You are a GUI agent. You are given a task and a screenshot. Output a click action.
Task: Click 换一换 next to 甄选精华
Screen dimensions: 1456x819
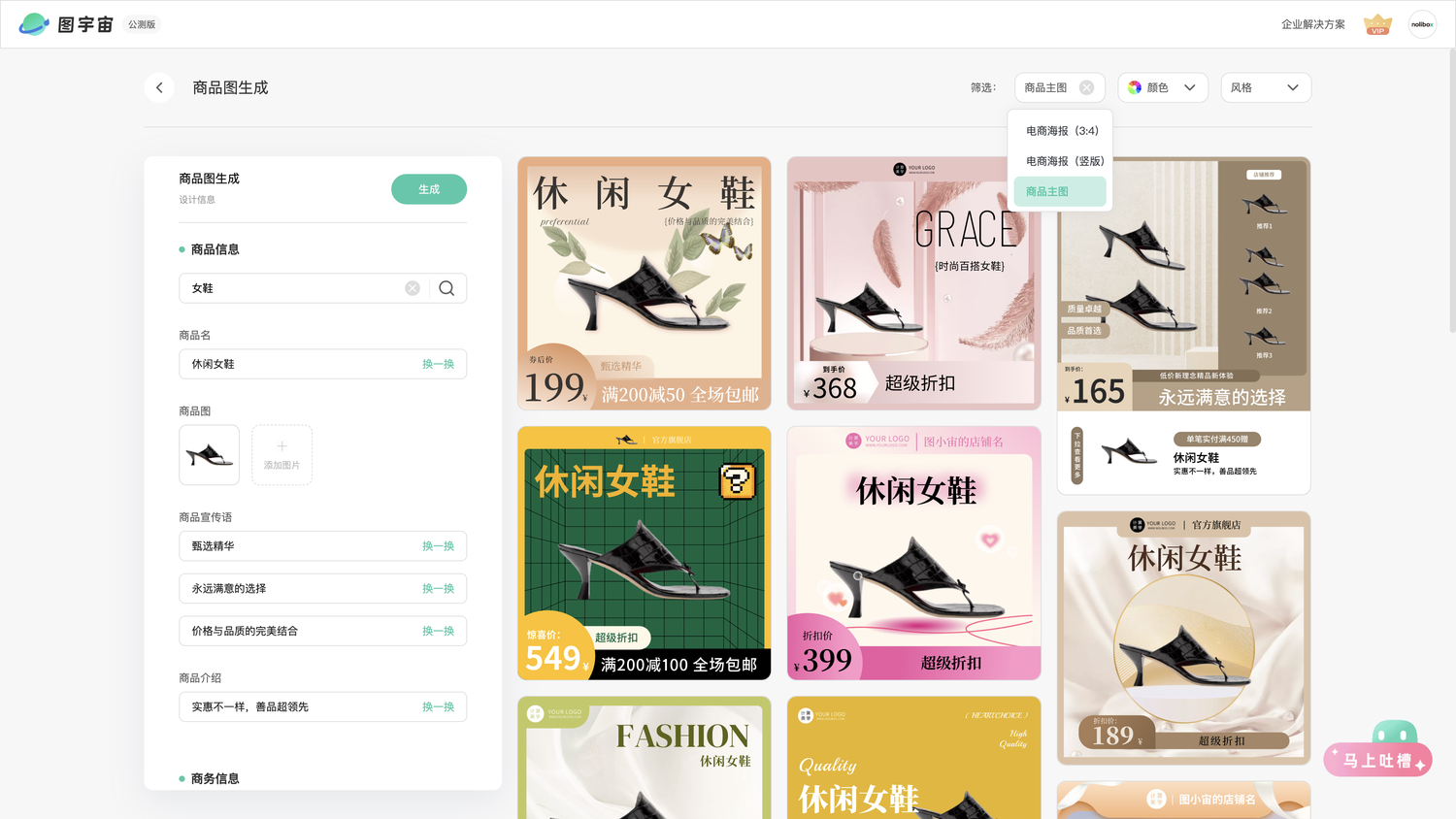(x=438, y=546)
